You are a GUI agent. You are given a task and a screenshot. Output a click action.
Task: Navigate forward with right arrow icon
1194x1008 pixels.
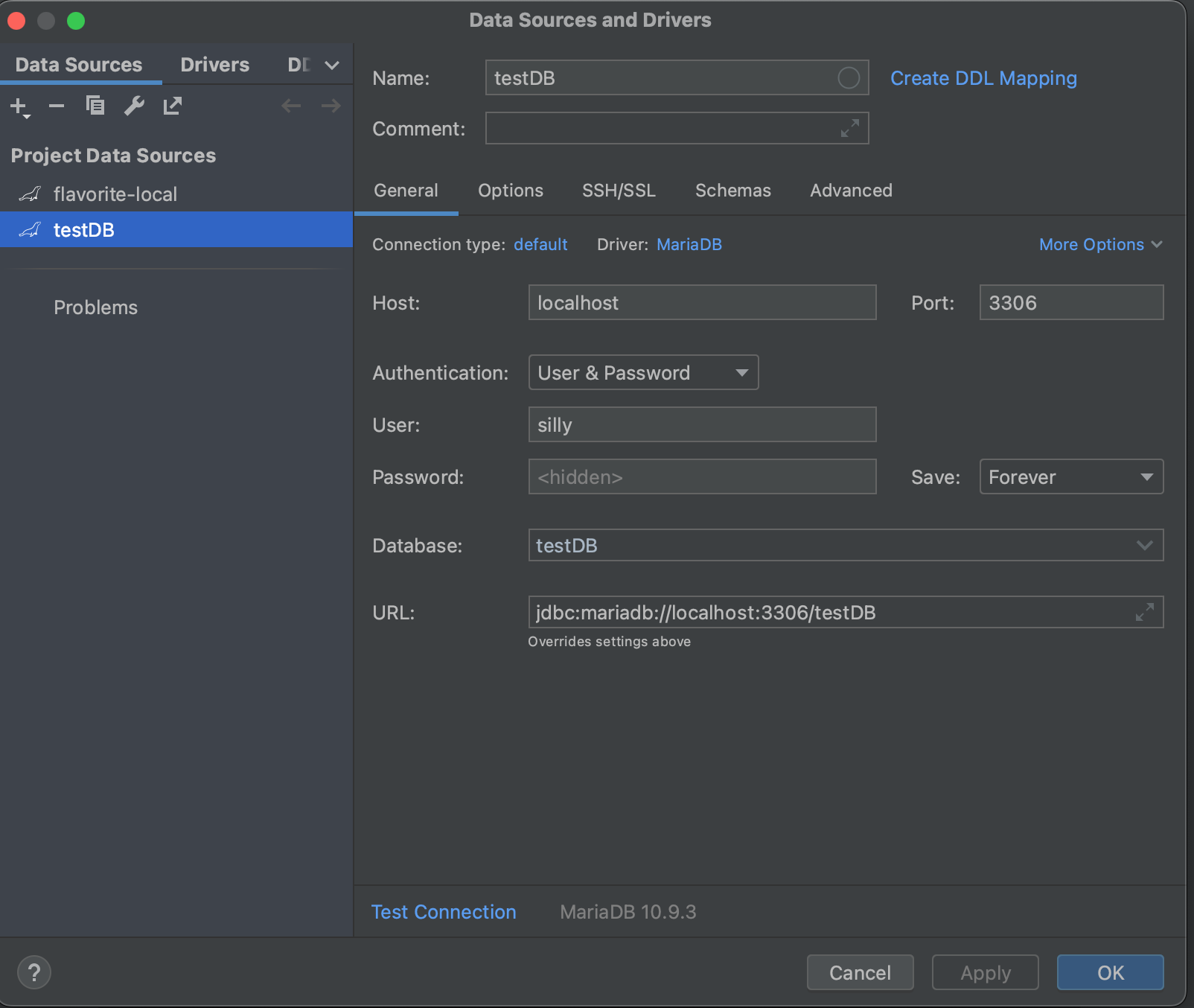pyautogui.click(x=331, y=106)
